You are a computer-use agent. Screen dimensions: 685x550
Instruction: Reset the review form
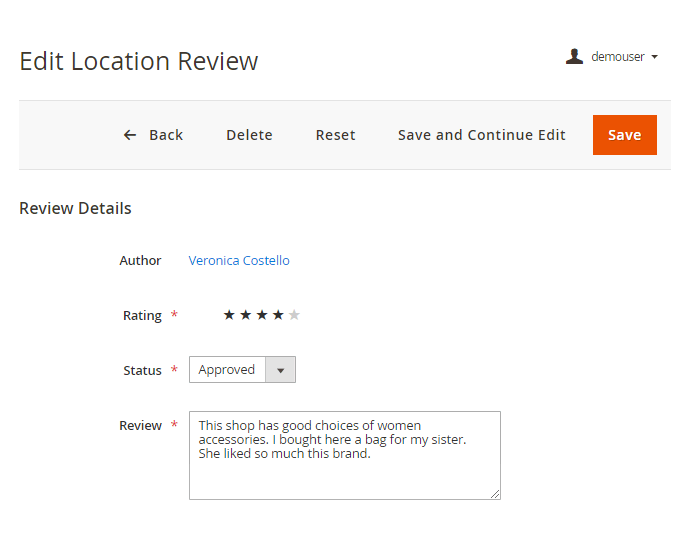coord(335,135)
